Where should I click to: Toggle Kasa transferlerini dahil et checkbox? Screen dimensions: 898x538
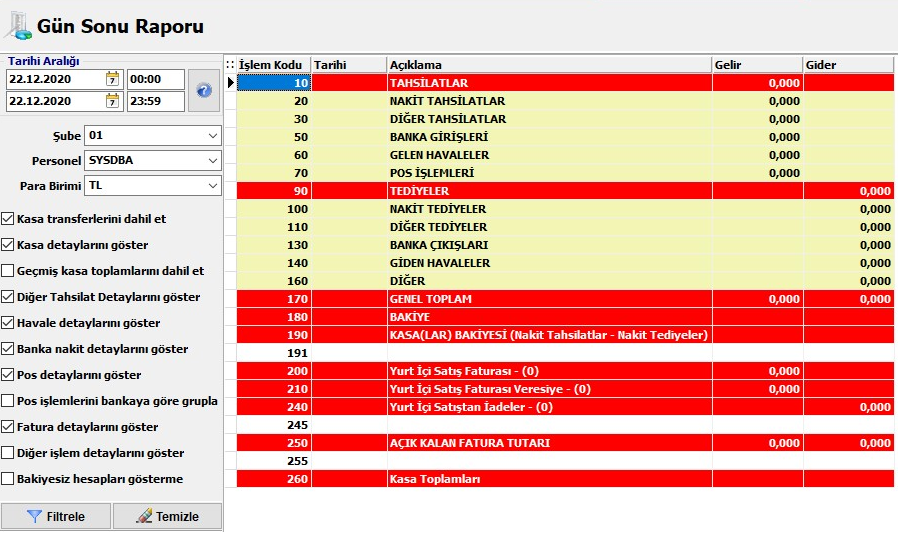click(x=7, y=219)
